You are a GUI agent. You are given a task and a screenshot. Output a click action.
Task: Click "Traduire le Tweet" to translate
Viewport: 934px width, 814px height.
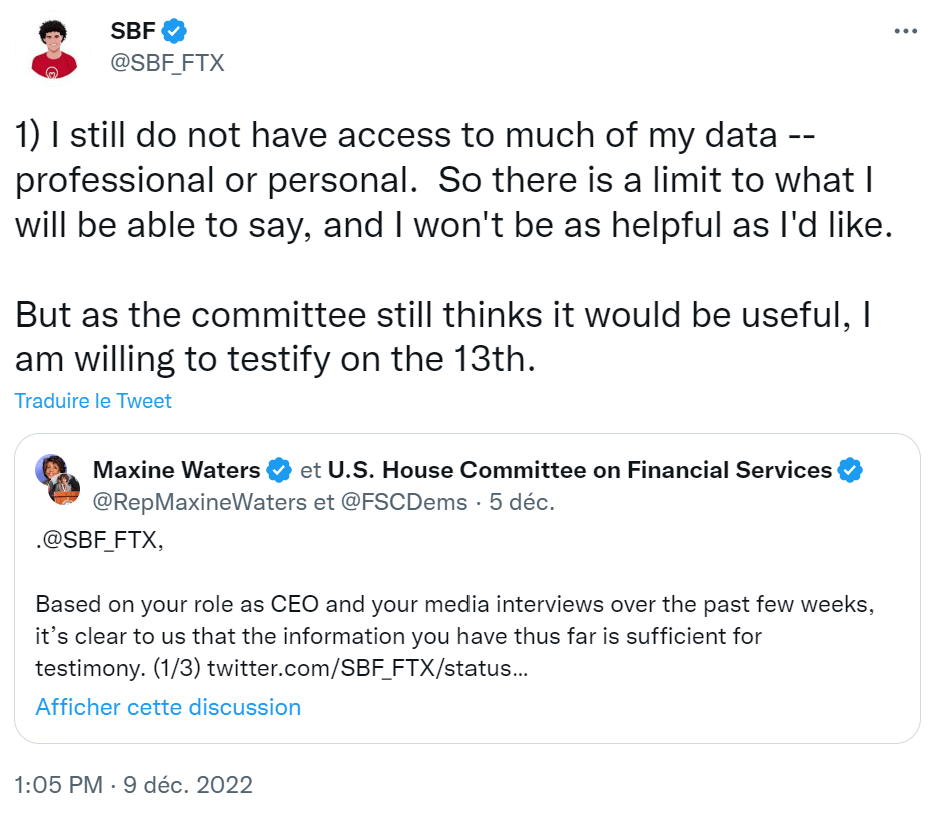93,401
